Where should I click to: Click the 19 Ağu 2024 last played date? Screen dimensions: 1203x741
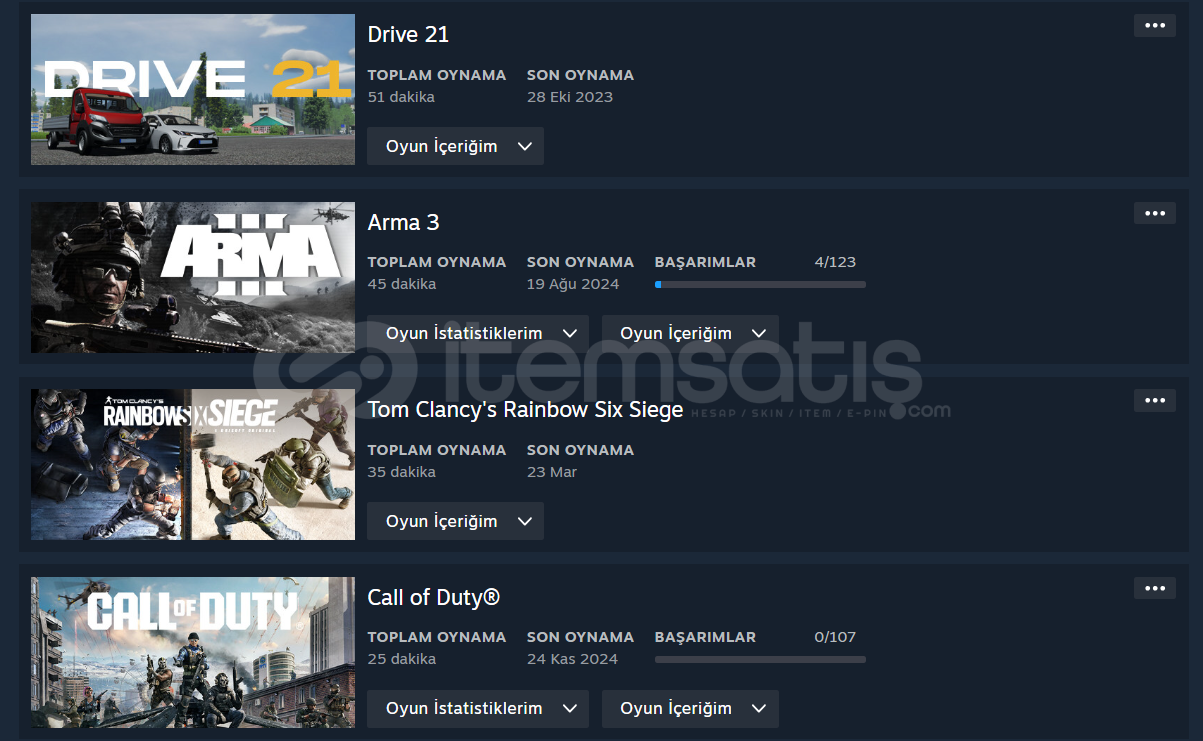click(573, 284)
